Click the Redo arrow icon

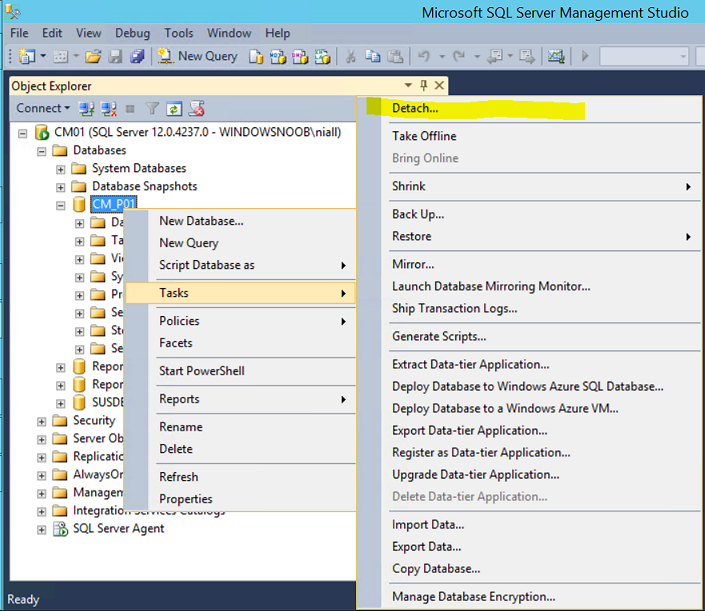tap(459, 57)
